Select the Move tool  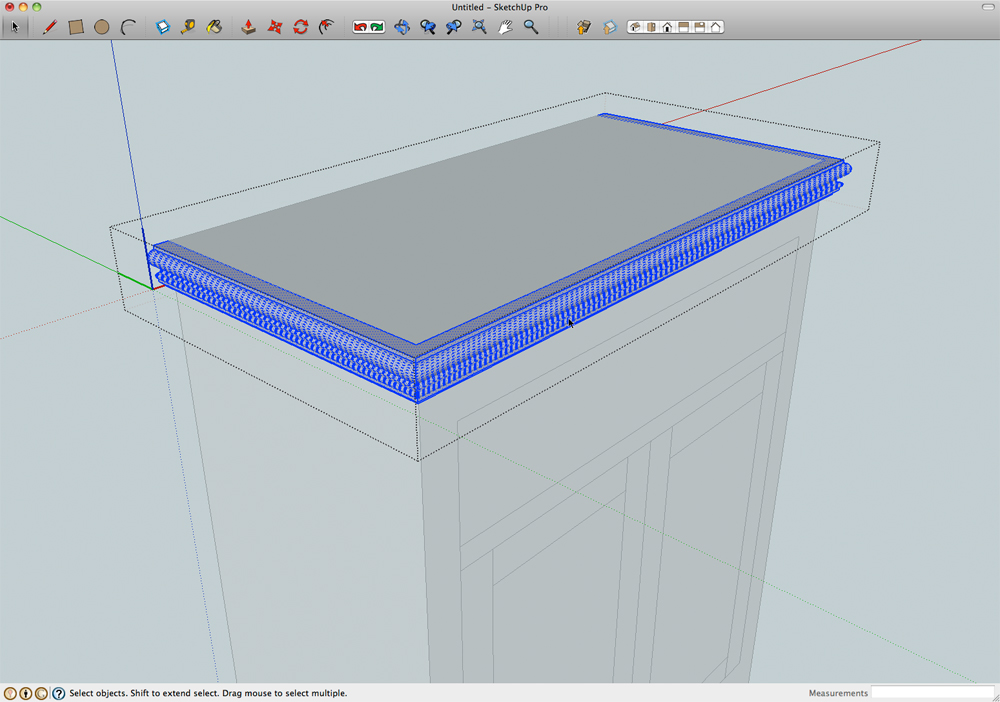tap(275, 27)
